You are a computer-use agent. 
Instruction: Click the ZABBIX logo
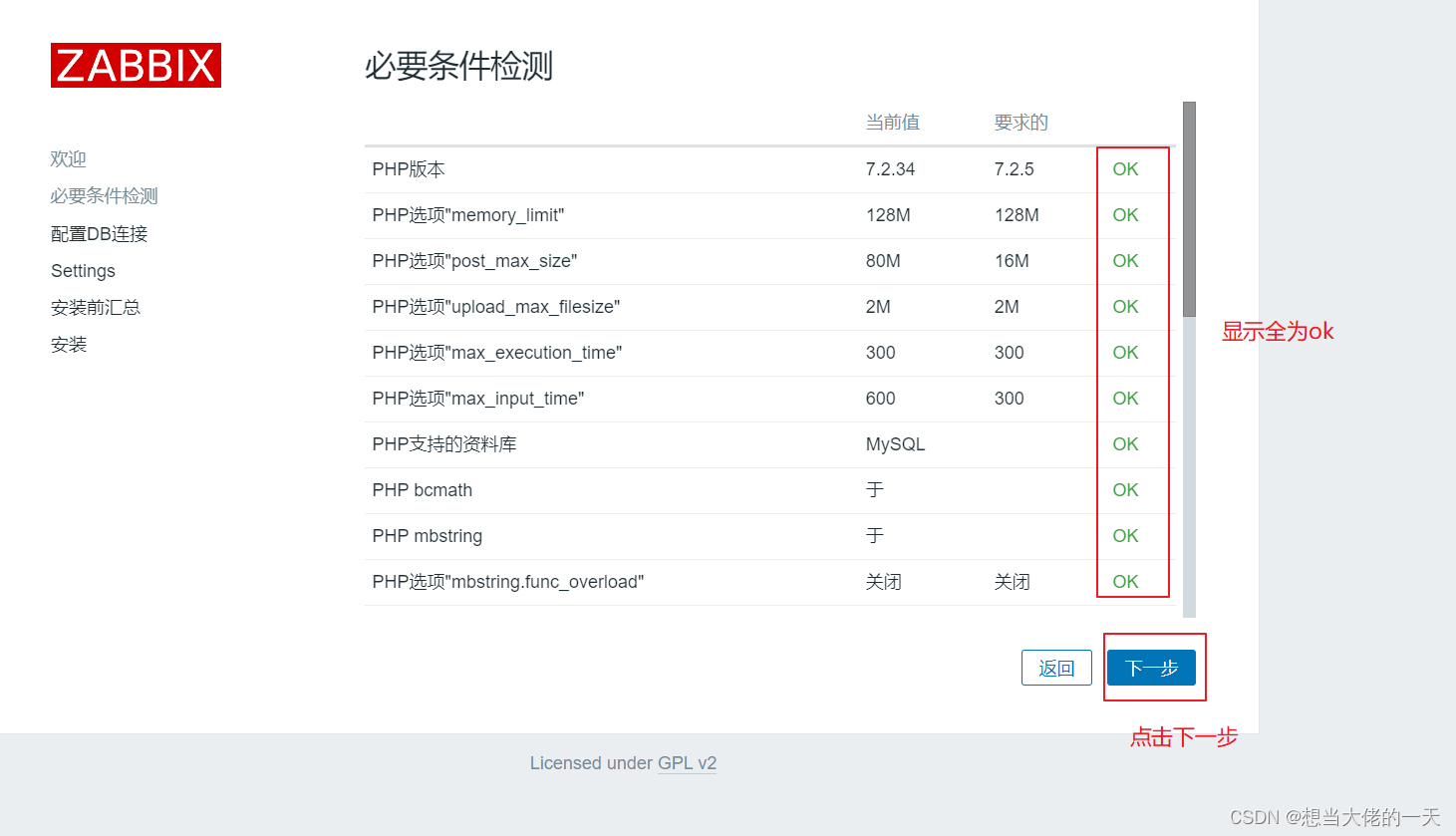pos(136,66)
